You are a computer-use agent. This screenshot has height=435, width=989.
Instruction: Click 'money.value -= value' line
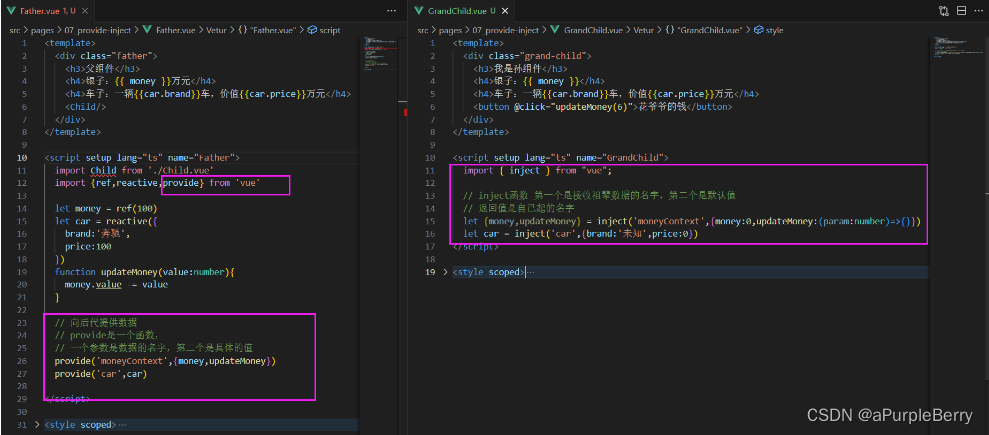116,284
